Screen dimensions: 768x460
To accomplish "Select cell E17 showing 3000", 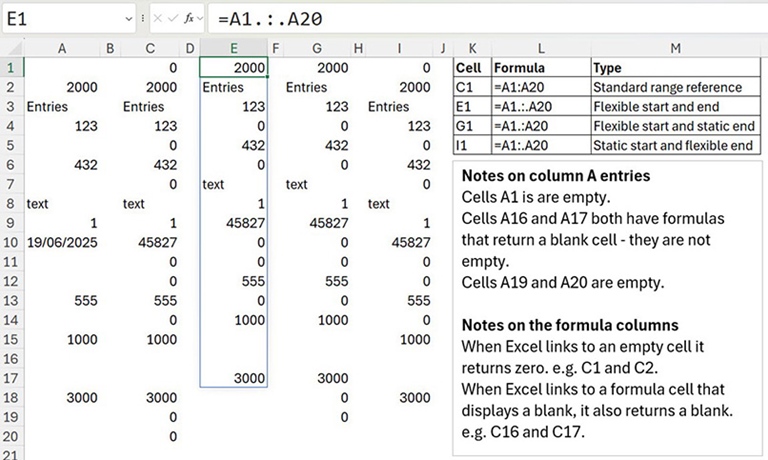I will pos(234,378).
